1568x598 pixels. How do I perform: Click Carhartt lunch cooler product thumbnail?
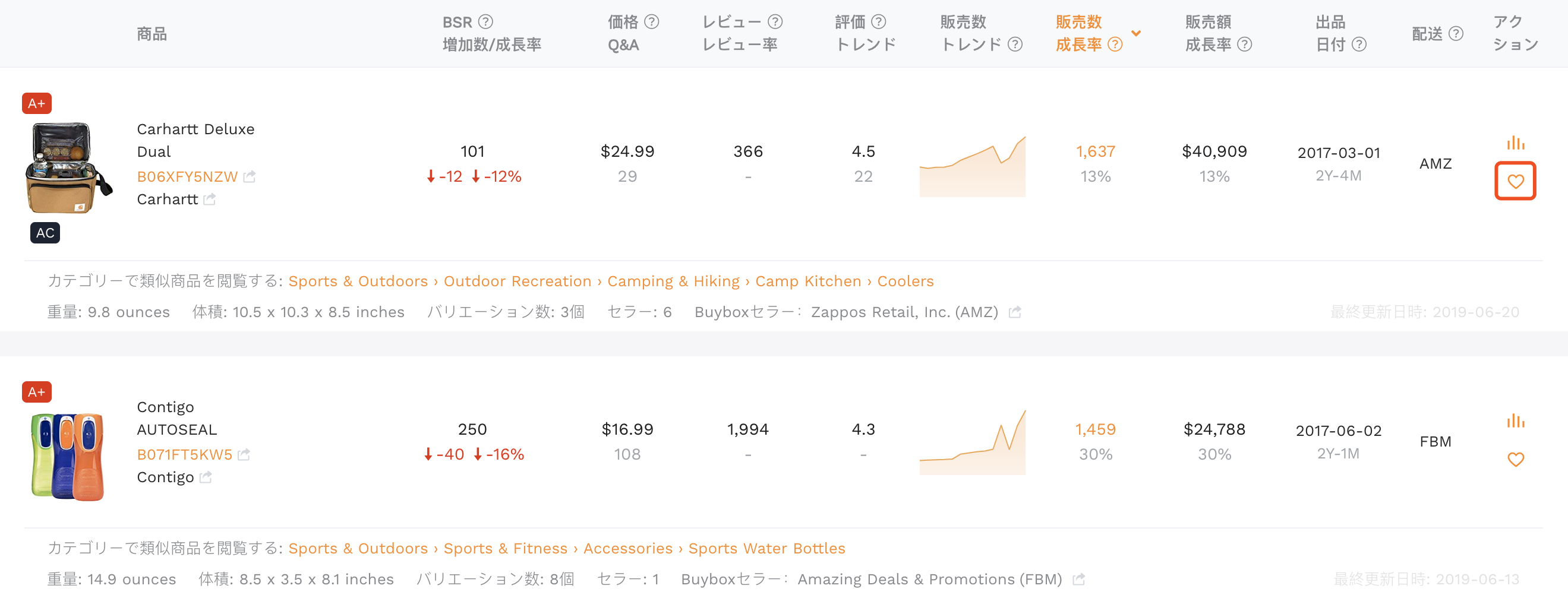coord(68,168)
